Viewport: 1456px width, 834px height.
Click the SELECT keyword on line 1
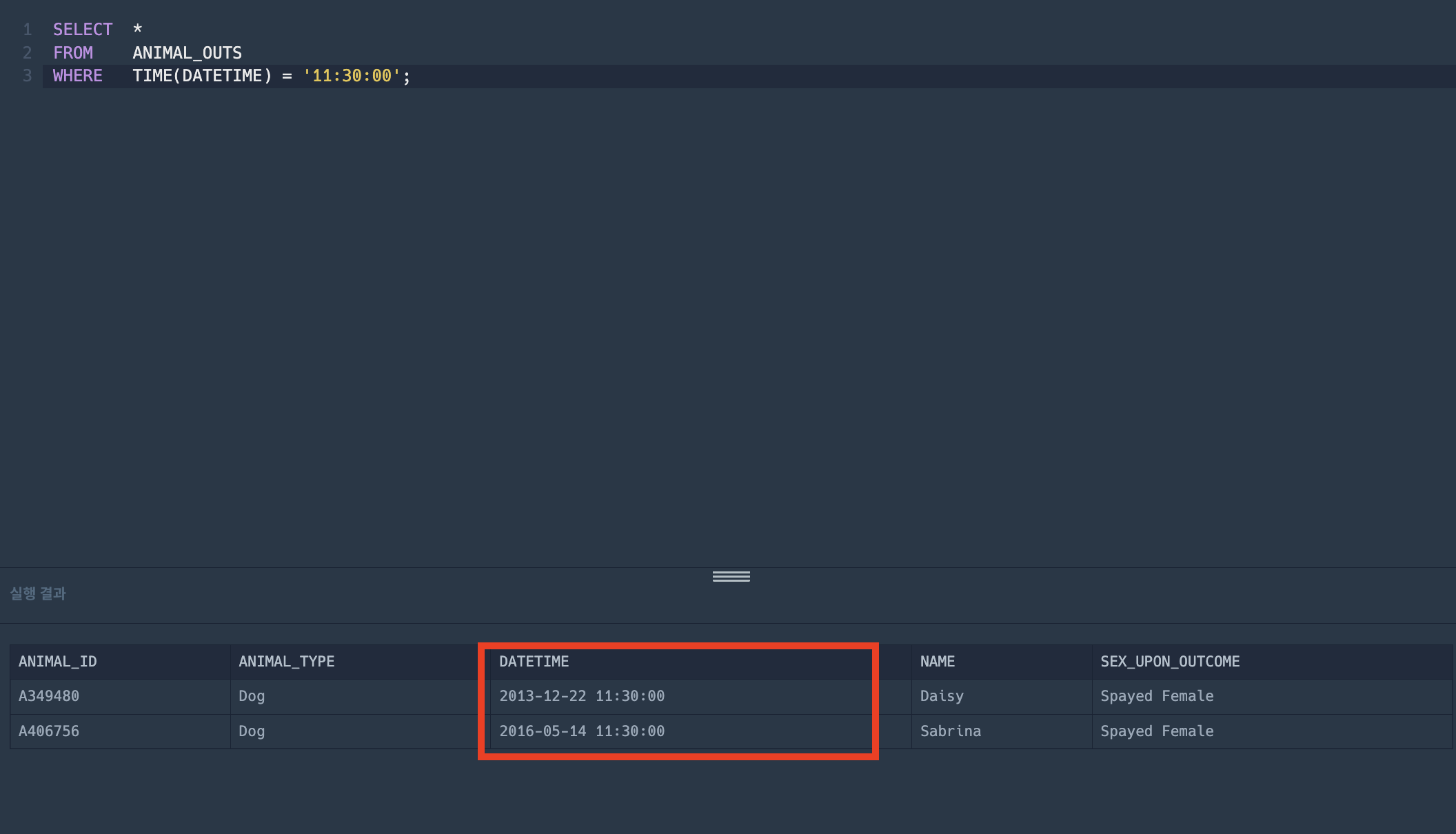(x=82, y=30)
